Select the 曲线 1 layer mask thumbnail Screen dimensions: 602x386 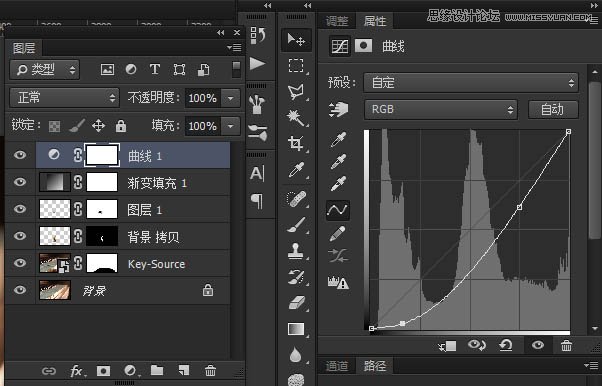pyautogui.click(x=102, y=155)
